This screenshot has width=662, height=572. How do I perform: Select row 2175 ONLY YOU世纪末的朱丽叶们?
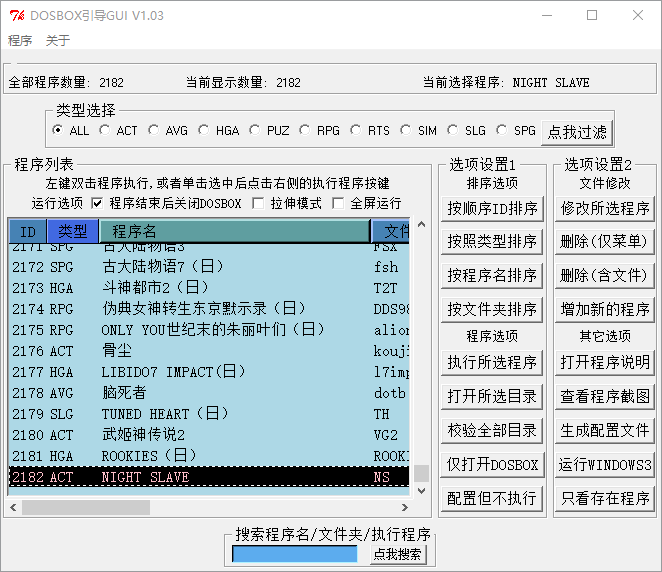(x=209, y=330)
